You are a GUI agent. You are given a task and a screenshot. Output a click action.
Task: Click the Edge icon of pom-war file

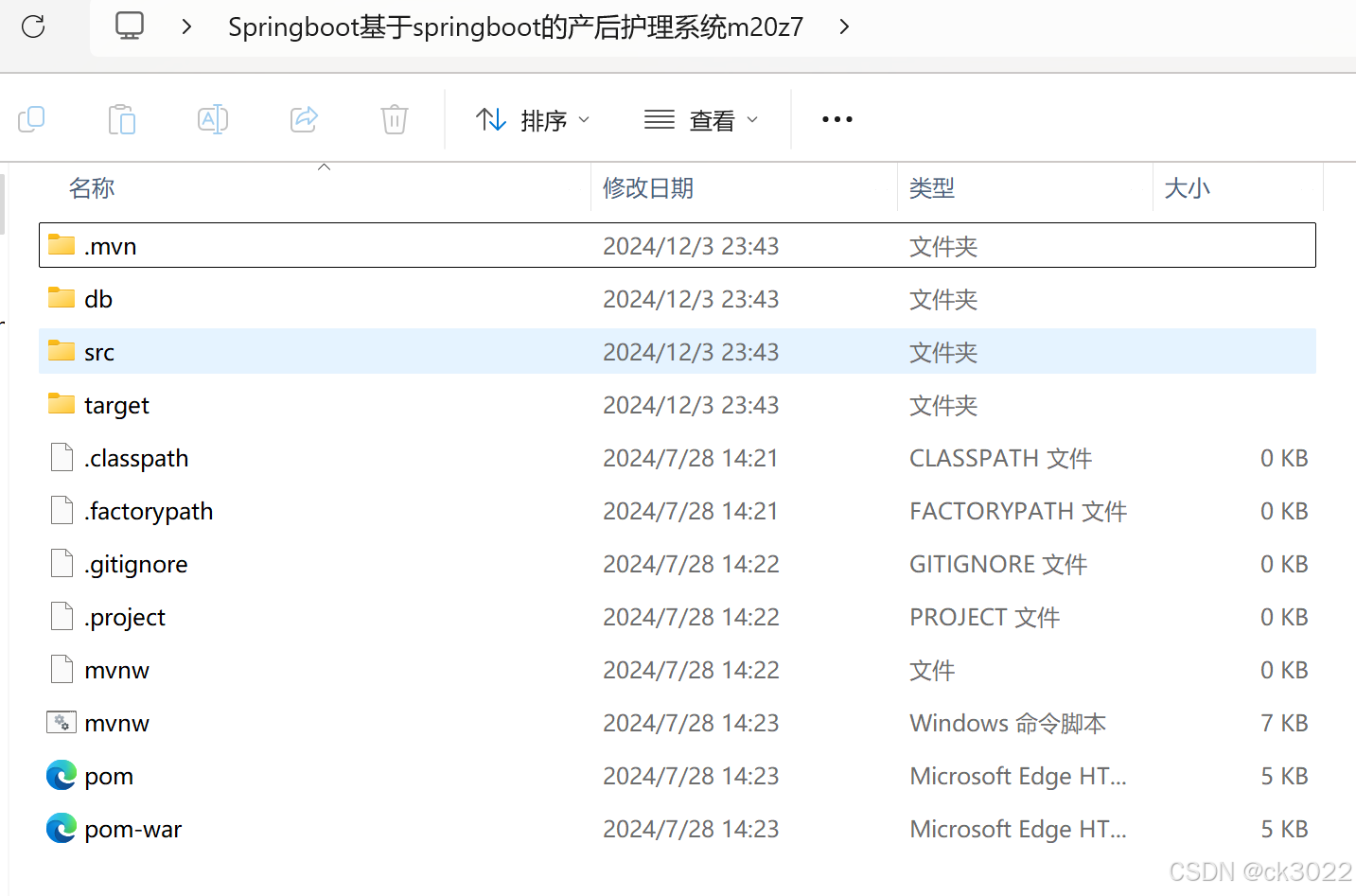click(62, 828)
